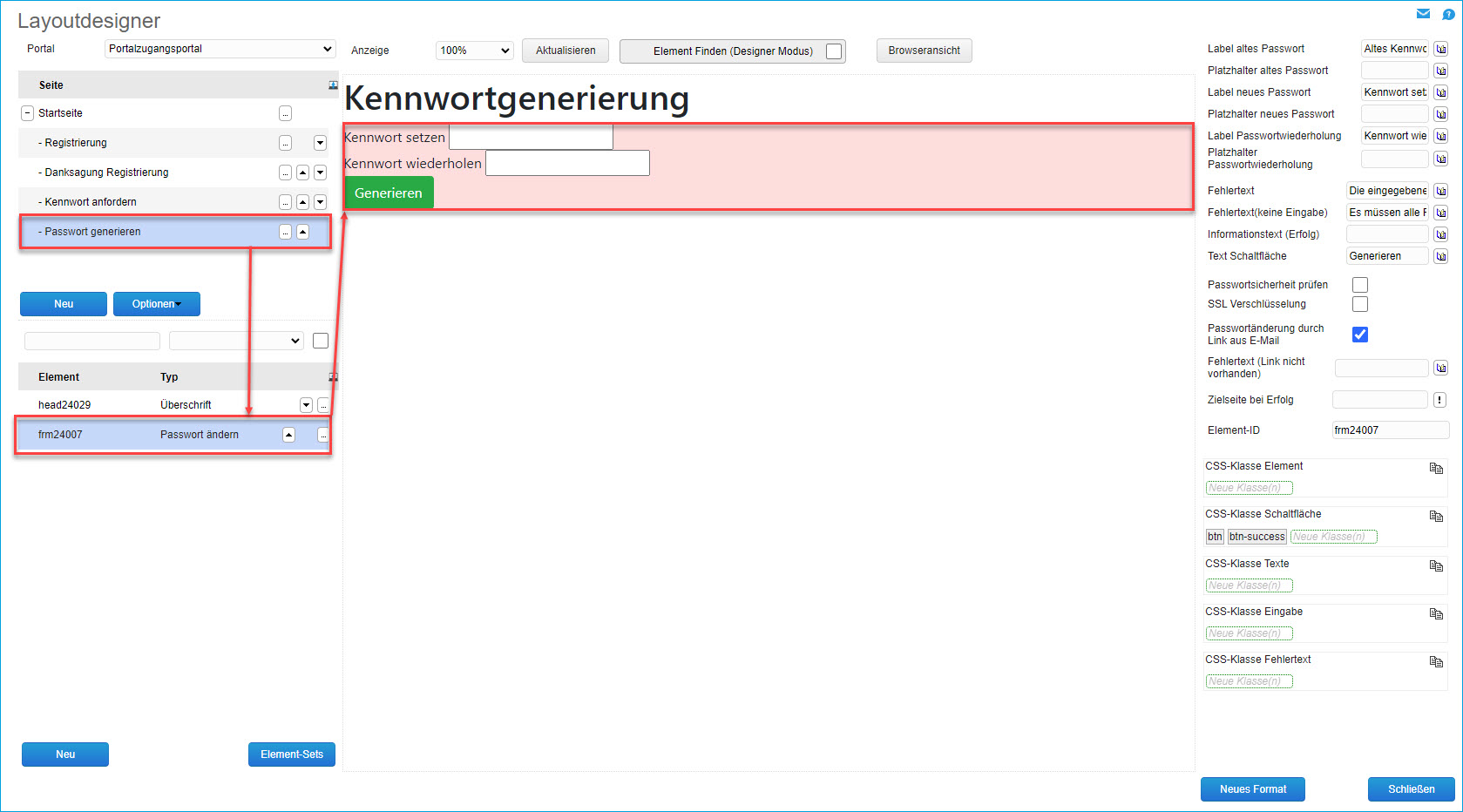Copy CSS-Klasse Texte classes icon

pyautogui.click(x=1436, y=565)
